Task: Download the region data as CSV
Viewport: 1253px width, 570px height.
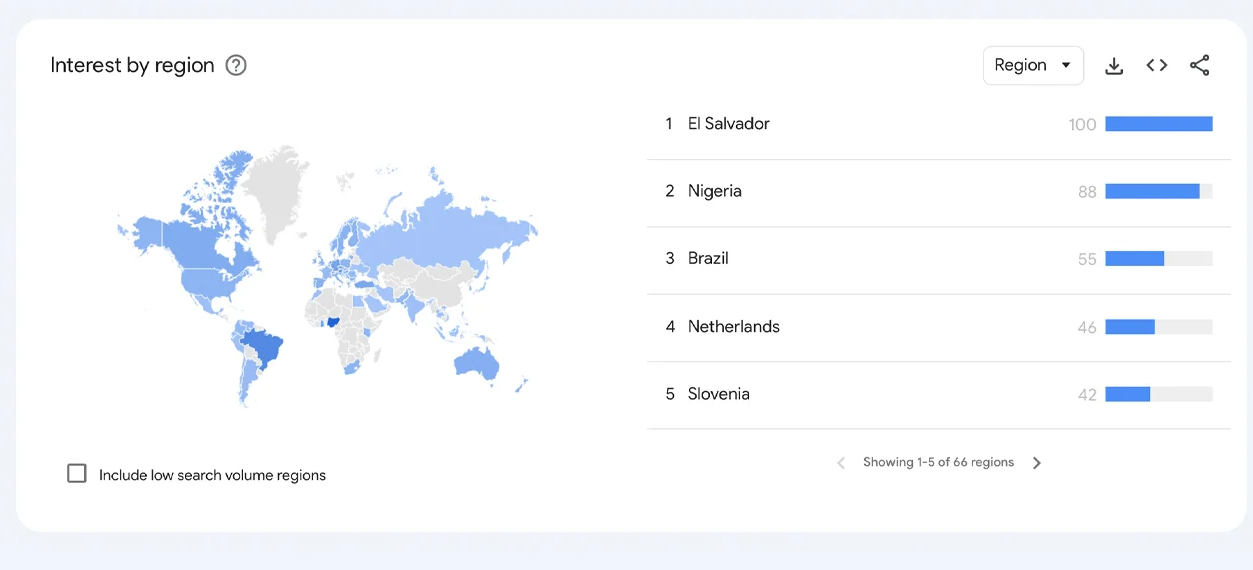Action: 1114,65
